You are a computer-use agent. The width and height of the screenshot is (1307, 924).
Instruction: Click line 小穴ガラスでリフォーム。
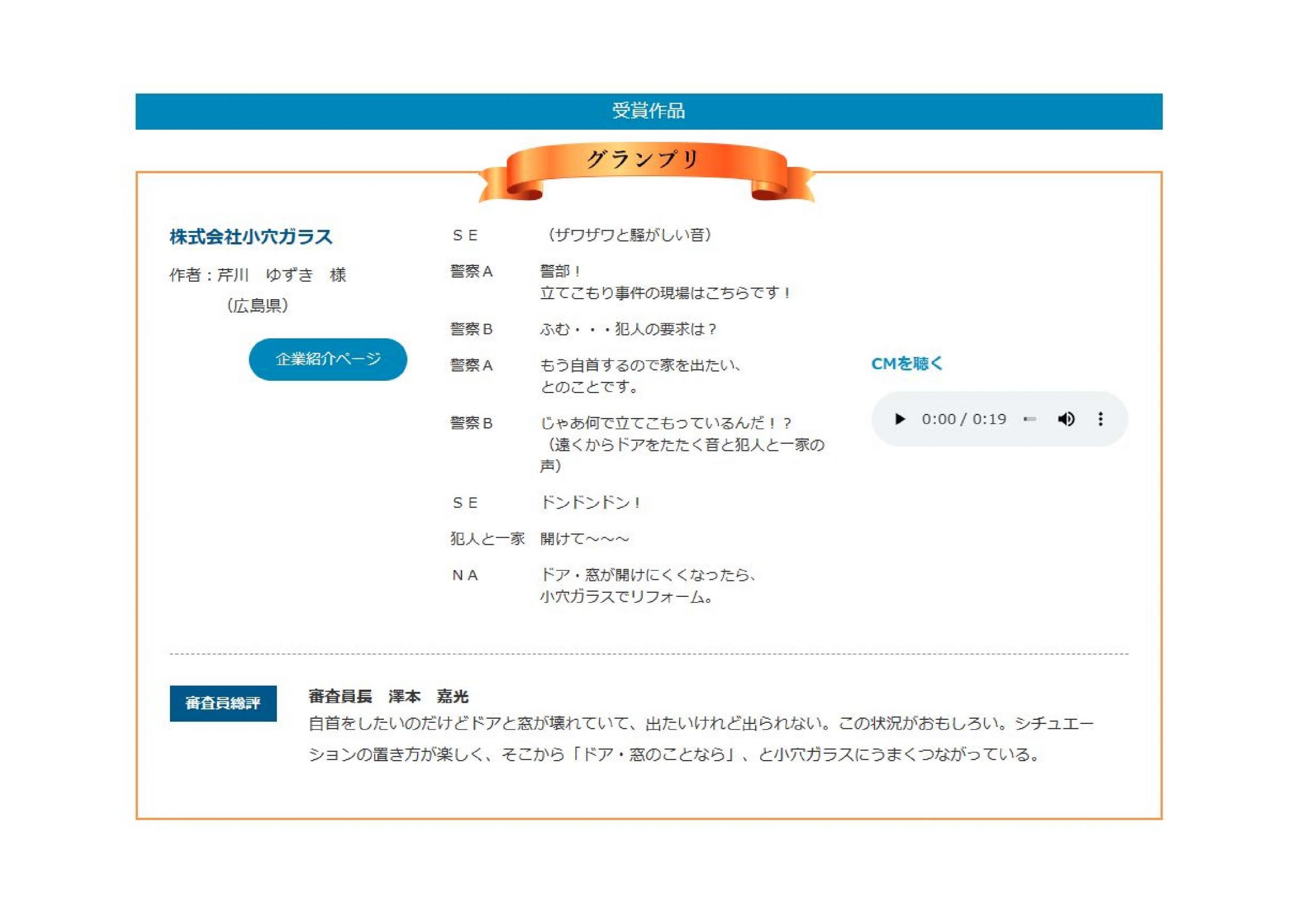(626, 597)
